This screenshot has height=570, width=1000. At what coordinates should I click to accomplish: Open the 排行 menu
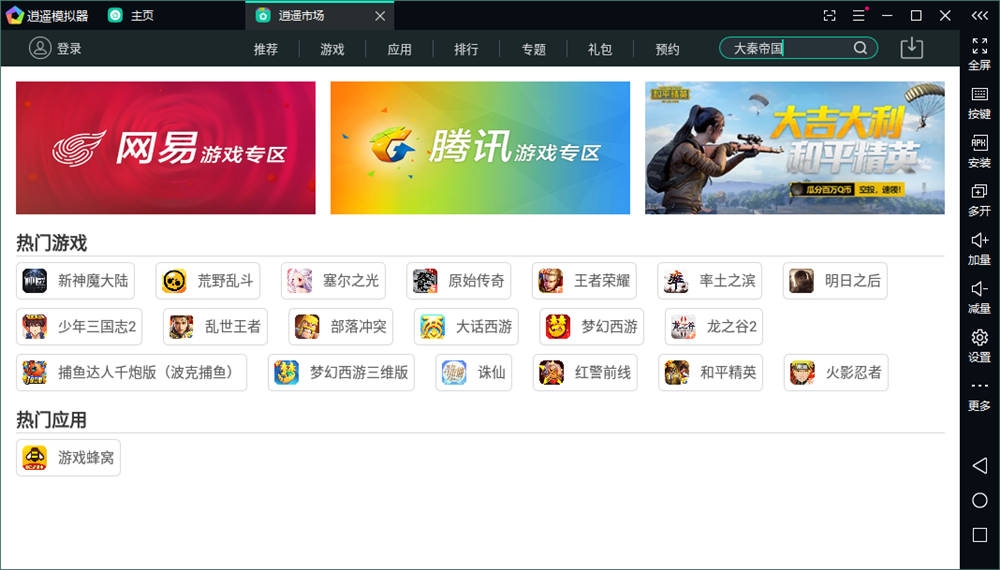(x=466, y=49)
